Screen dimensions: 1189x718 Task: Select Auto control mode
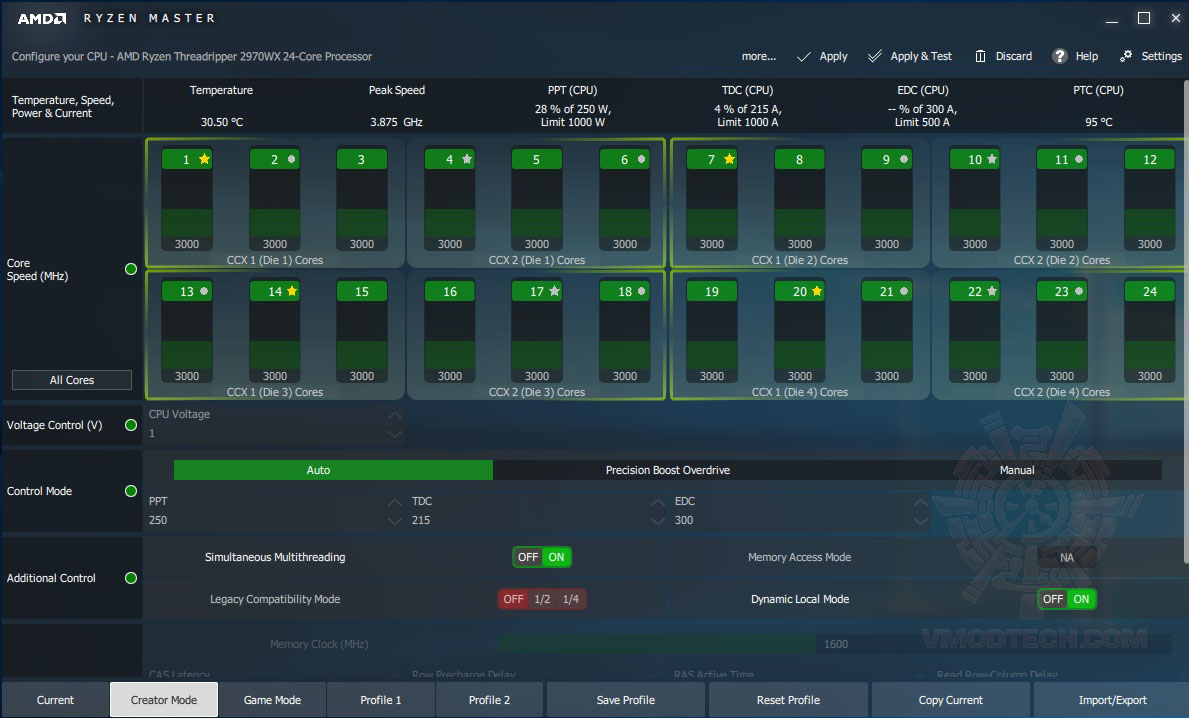coord(333,470)
